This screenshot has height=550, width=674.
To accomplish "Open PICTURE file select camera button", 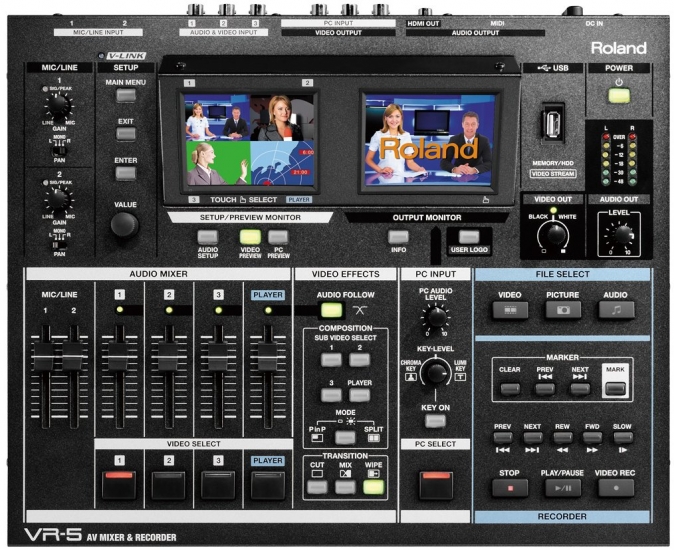I will [563, 309].
